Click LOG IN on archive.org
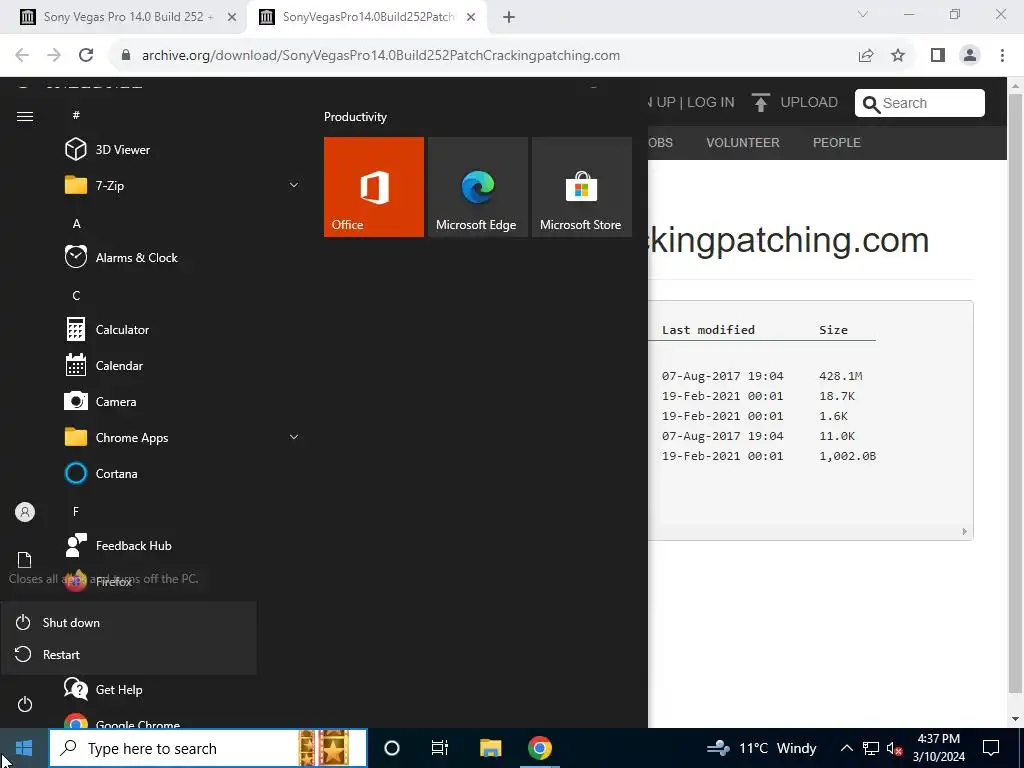The image size is (1024, 768). pyautogui.click(x=711, y=103)
